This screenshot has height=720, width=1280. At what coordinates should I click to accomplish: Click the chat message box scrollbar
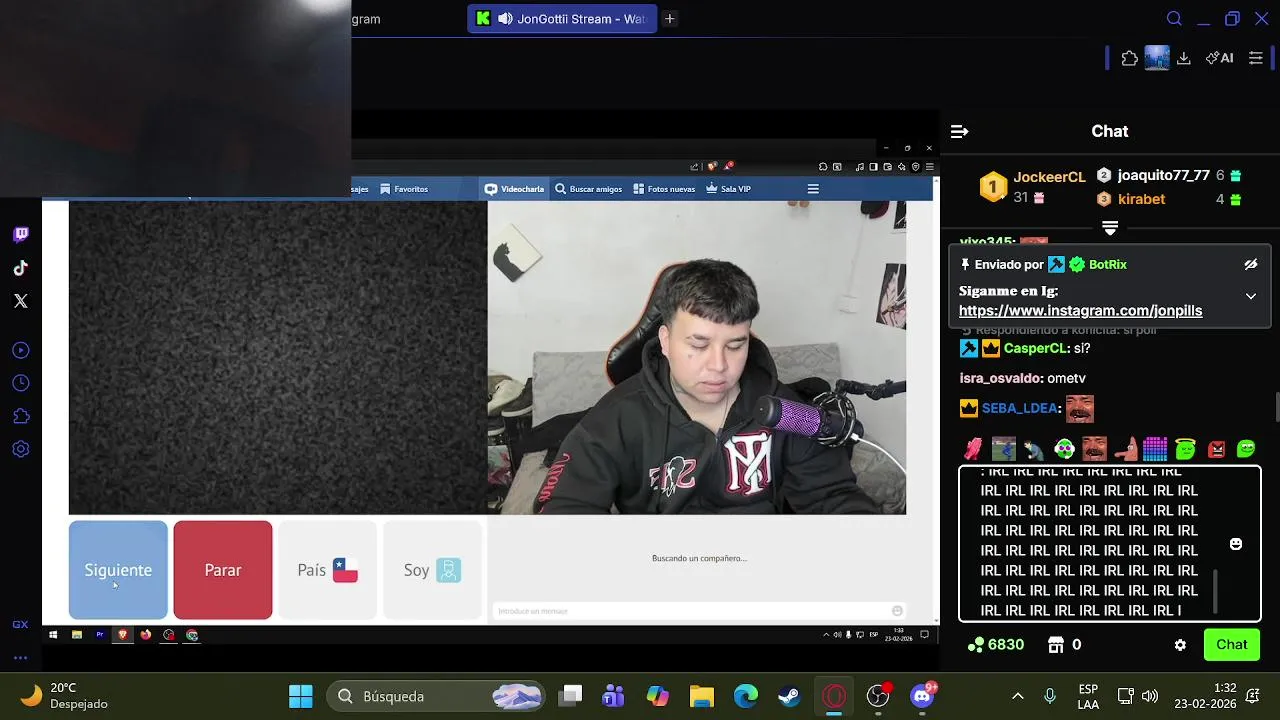(x=1216, y=591)
